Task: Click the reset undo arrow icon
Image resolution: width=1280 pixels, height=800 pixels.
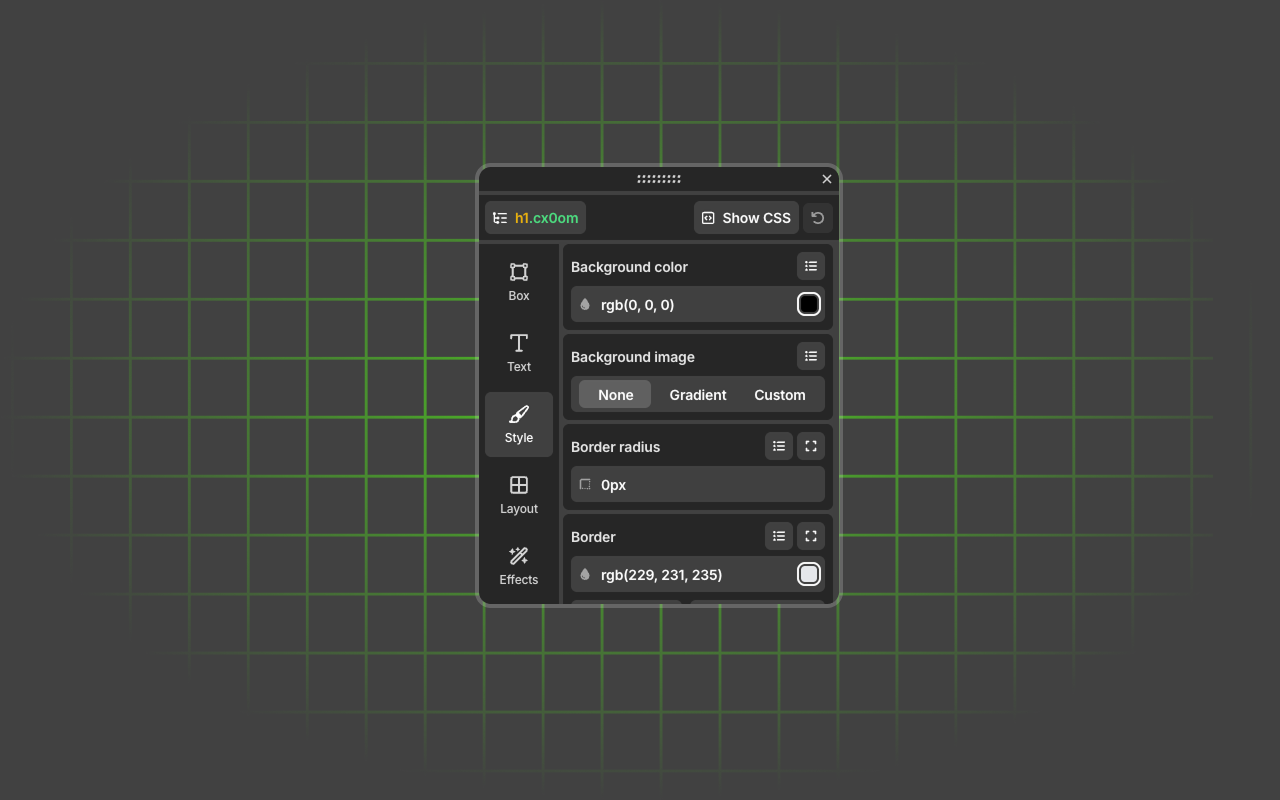Action: point(818,218)
